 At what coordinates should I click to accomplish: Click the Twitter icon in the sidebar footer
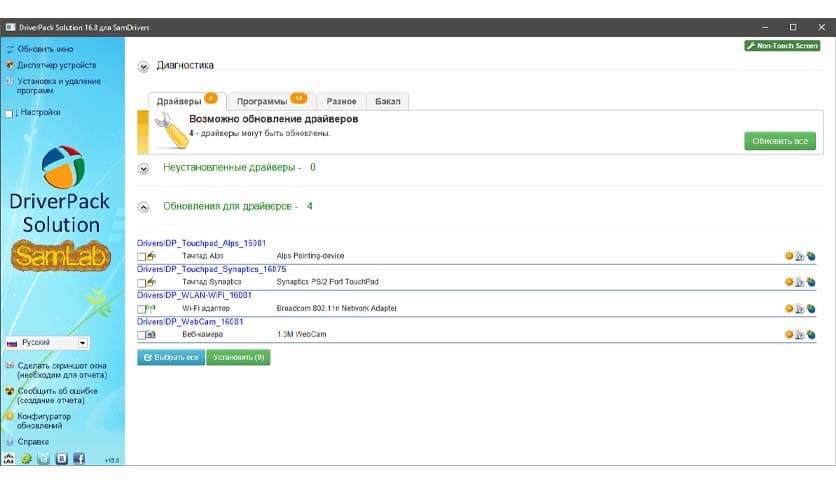point(43,459)
